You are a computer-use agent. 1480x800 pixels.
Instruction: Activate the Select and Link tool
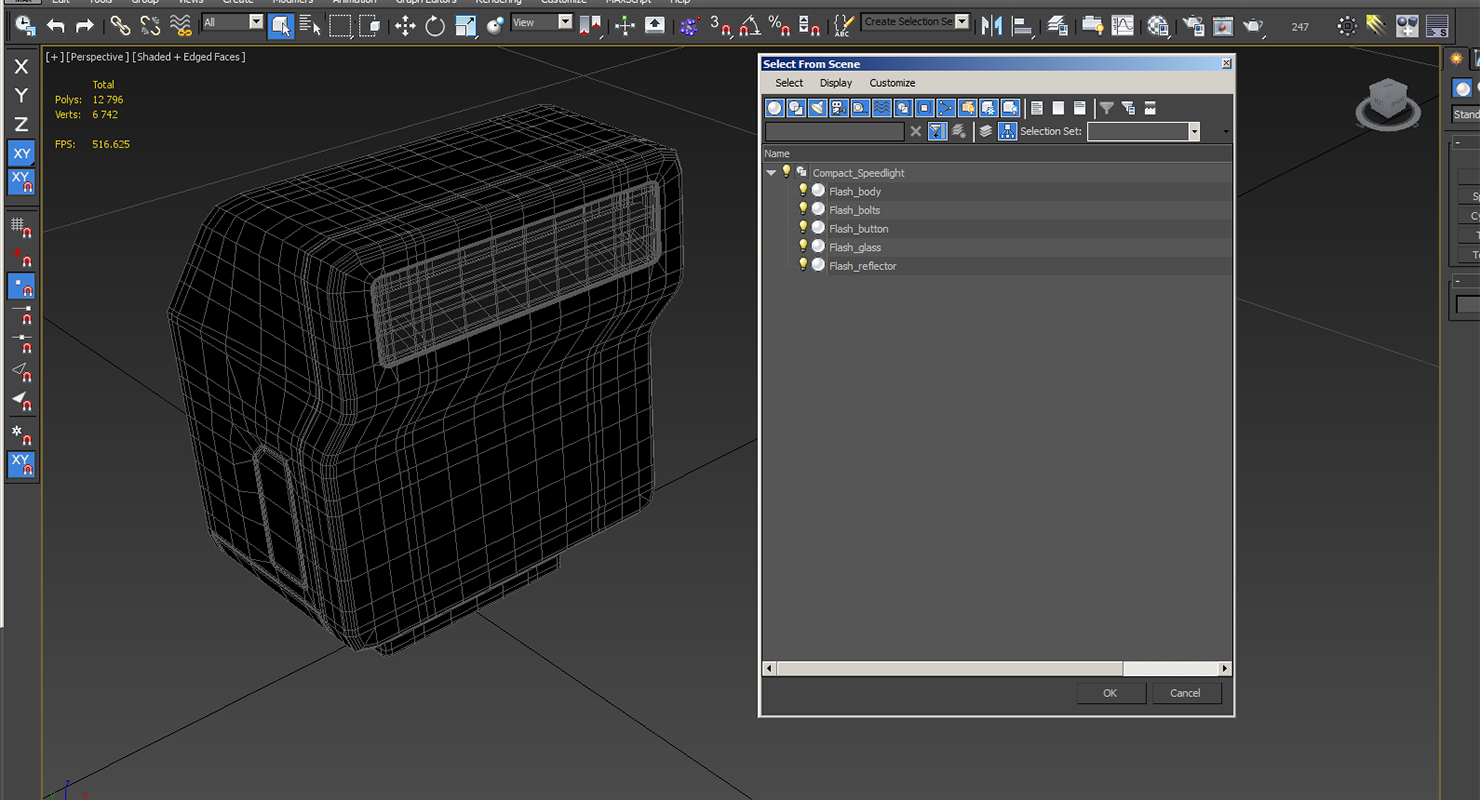[x=120, y=25]
